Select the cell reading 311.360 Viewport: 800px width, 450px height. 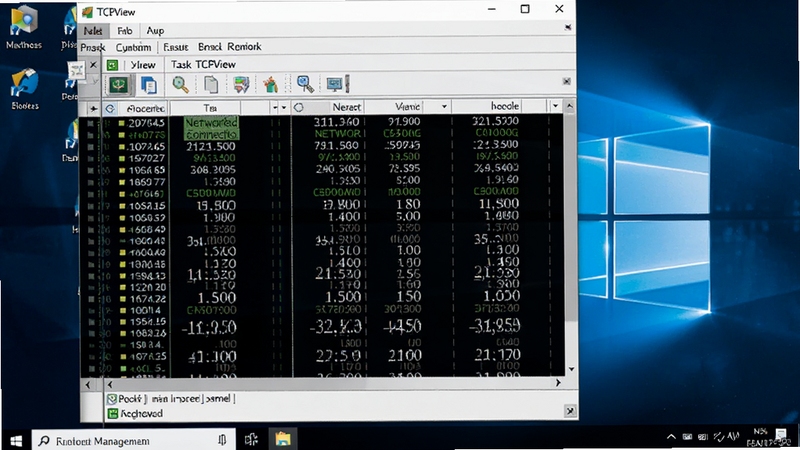tap(336, 122)
